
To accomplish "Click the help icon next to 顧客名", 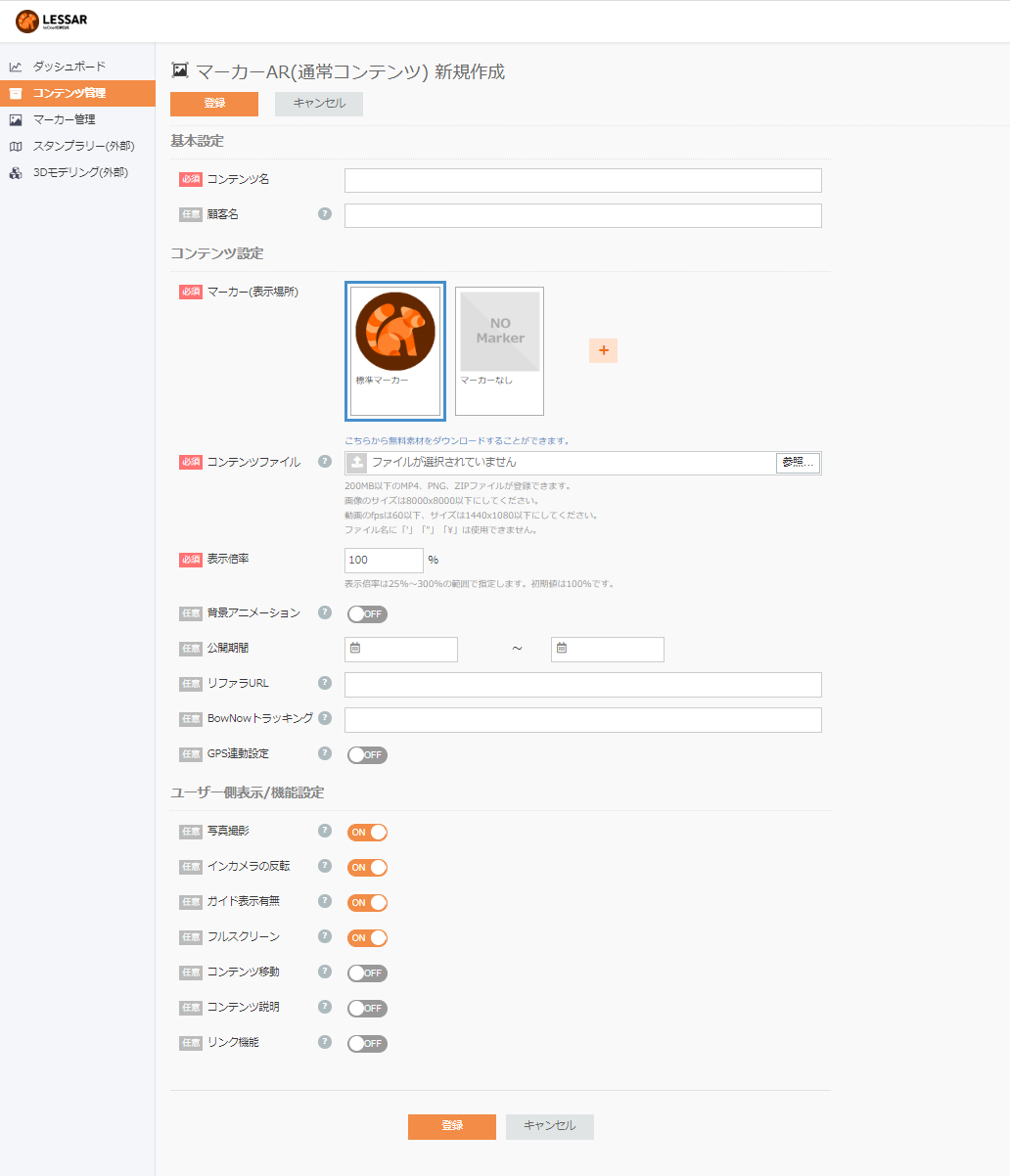I will [325, 213].
